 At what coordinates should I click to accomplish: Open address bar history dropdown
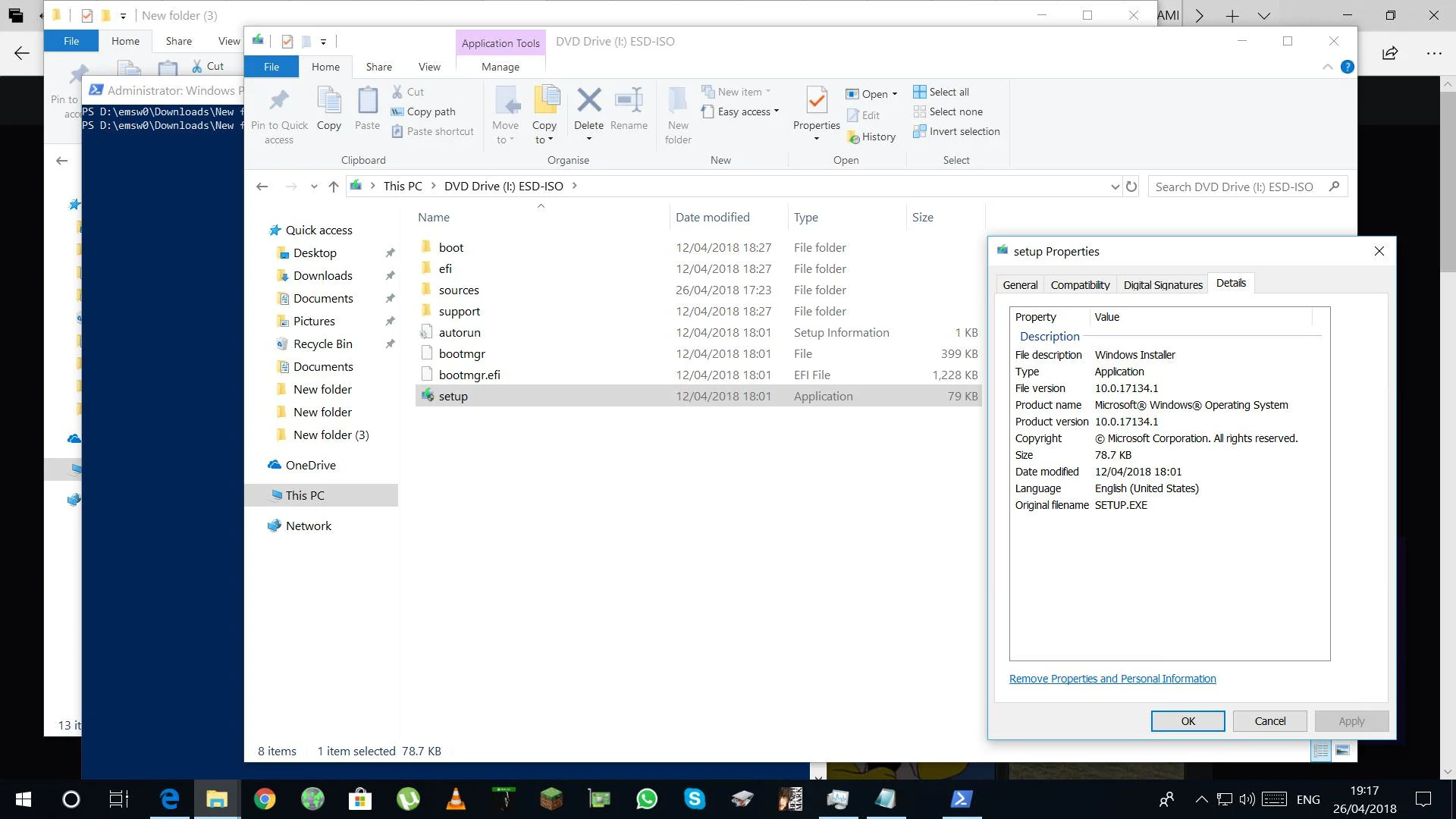tap(1115, 187)
